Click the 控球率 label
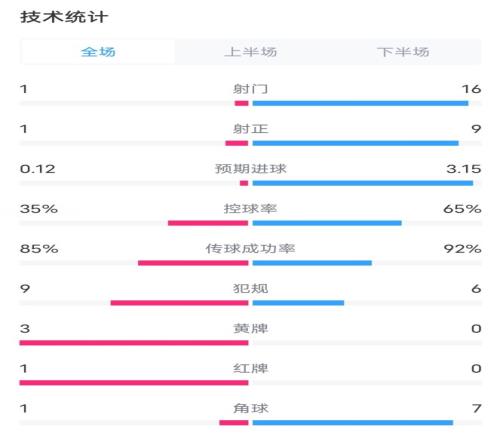This screenshot has height=440, width=500. (x=250, y=209)
